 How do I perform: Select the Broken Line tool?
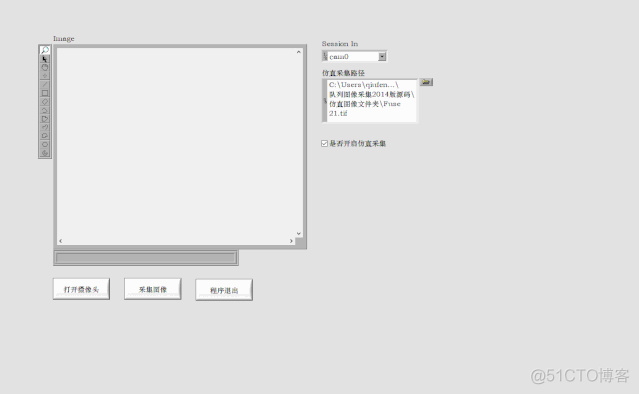tap(45, 110)
